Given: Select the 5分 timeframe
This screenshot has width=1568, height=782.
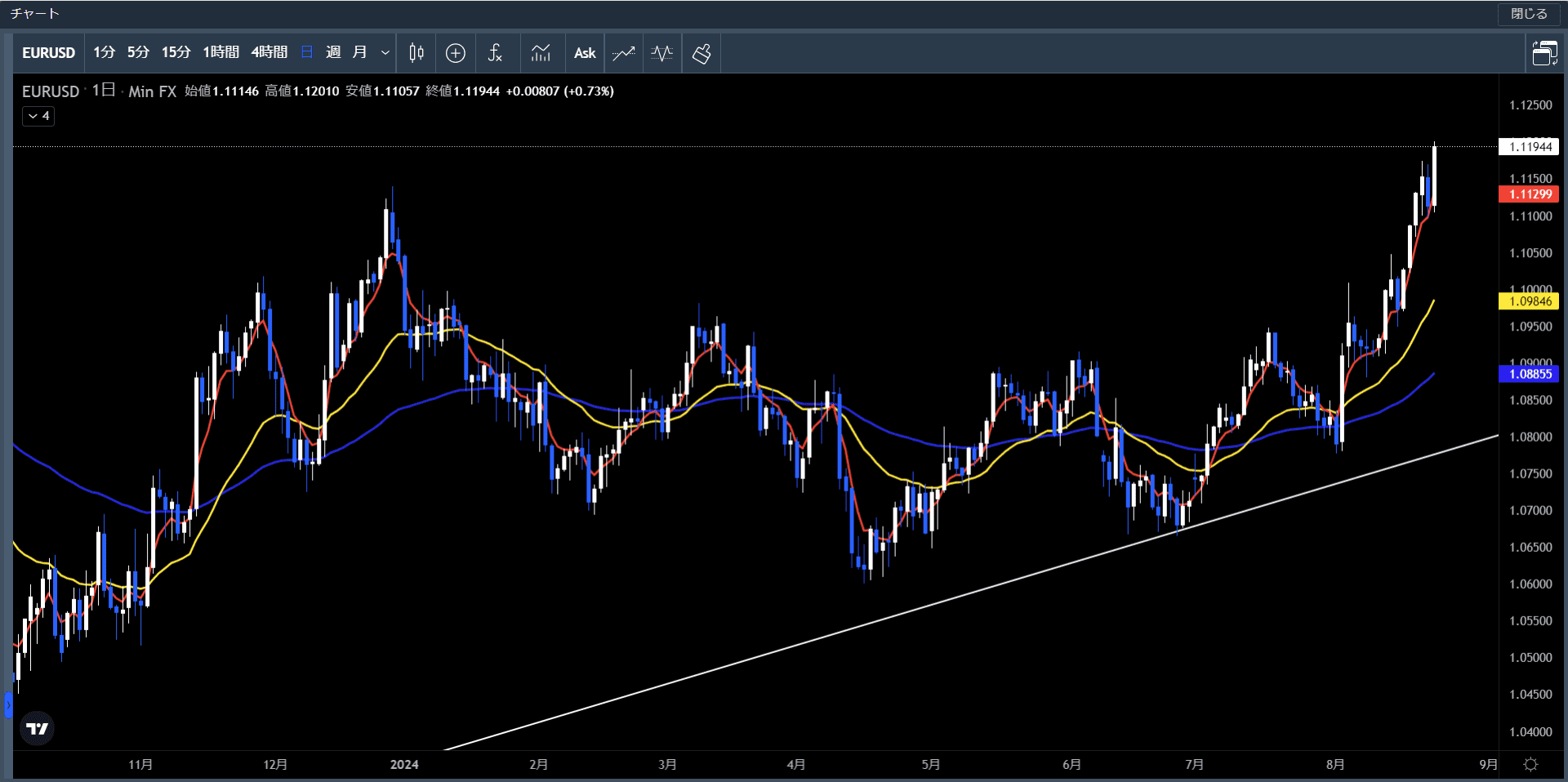Looking at the screenshot, I should (x=138, y=53).
